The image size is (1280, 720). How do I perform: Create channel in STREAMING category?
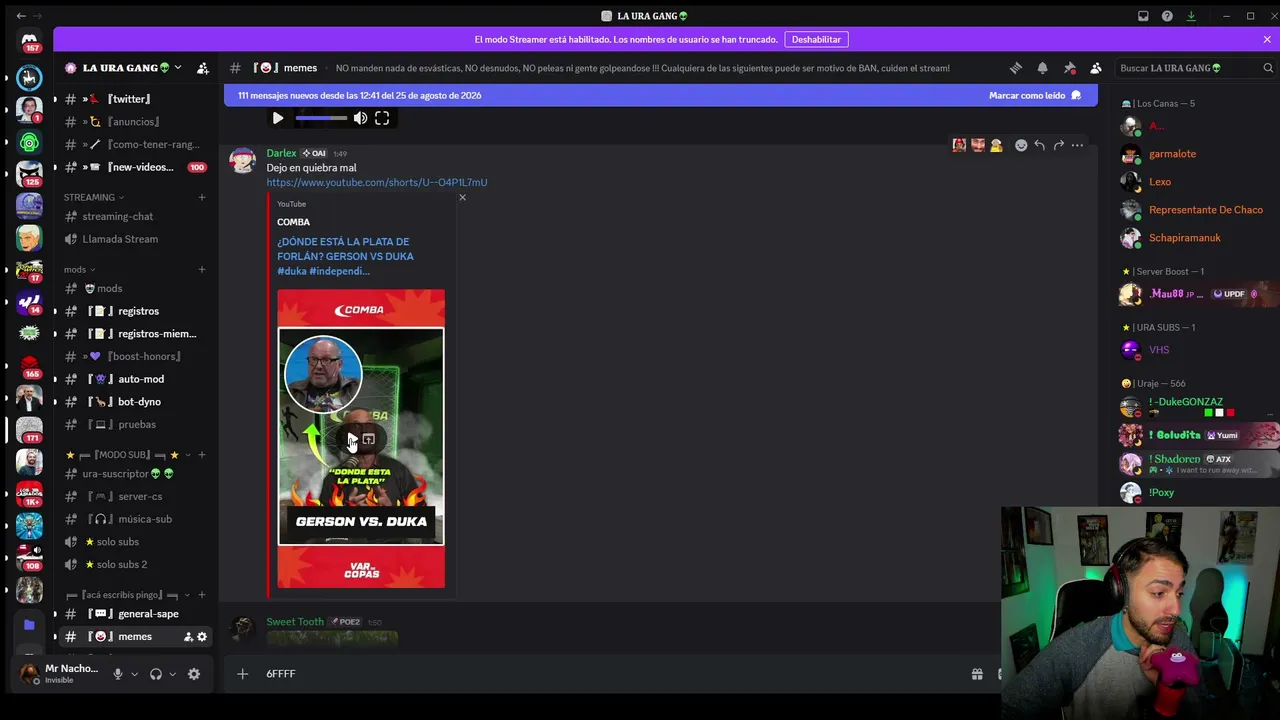pos(202,197)
